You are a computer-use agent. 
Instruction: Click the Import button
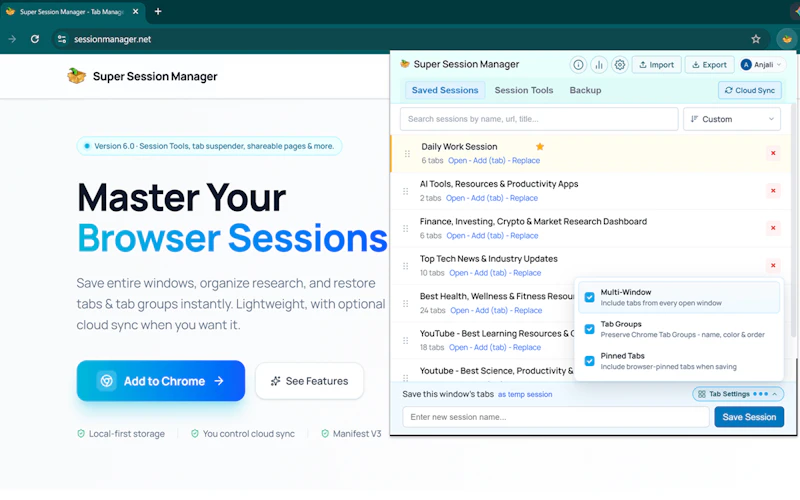656,65
